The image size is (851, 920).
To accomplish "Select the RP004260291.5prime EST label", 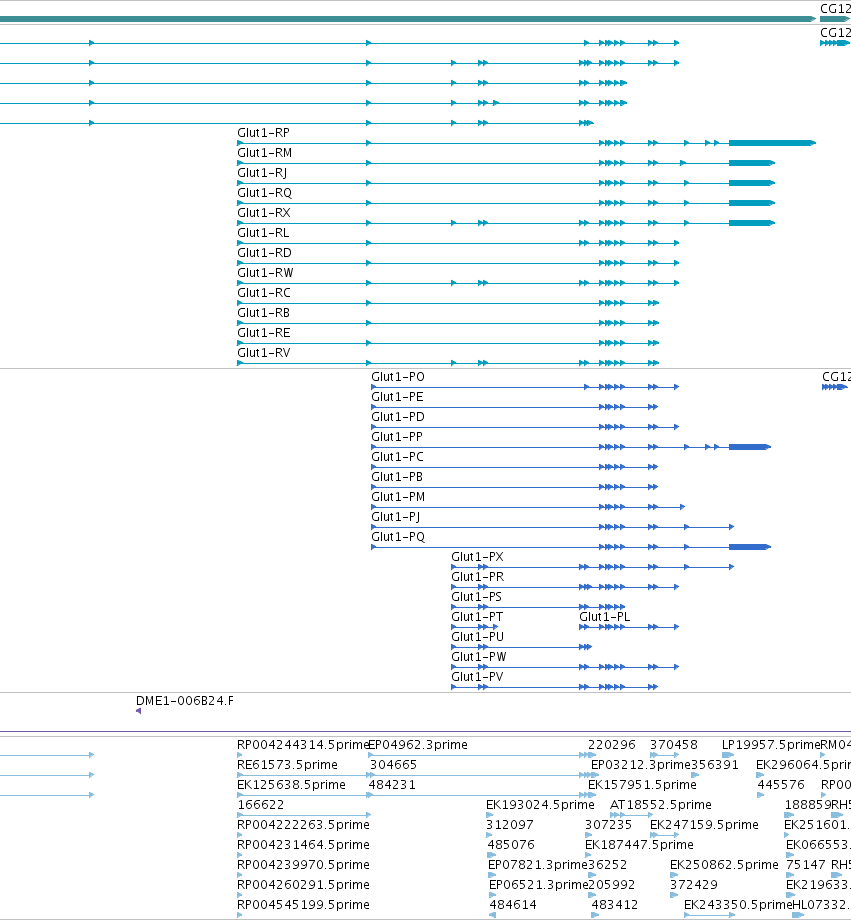I will 303,884.
